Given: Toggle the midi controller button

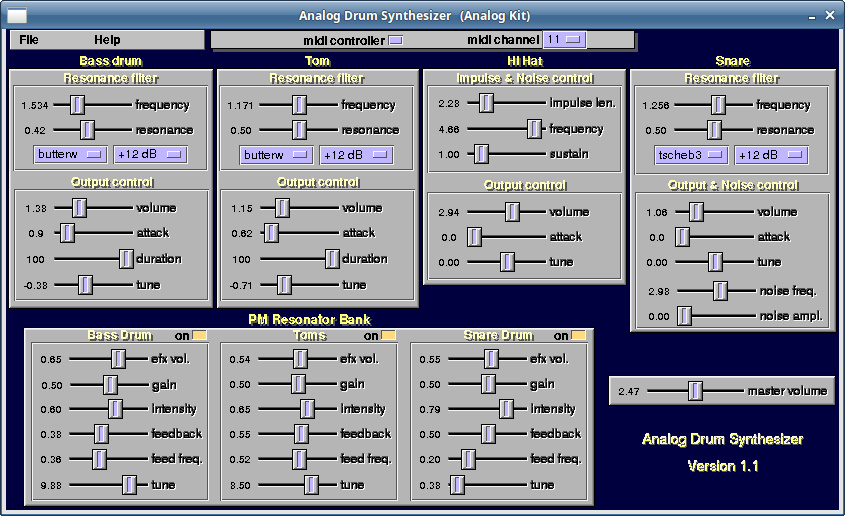Looking at the screenshot, I should 396,40.
